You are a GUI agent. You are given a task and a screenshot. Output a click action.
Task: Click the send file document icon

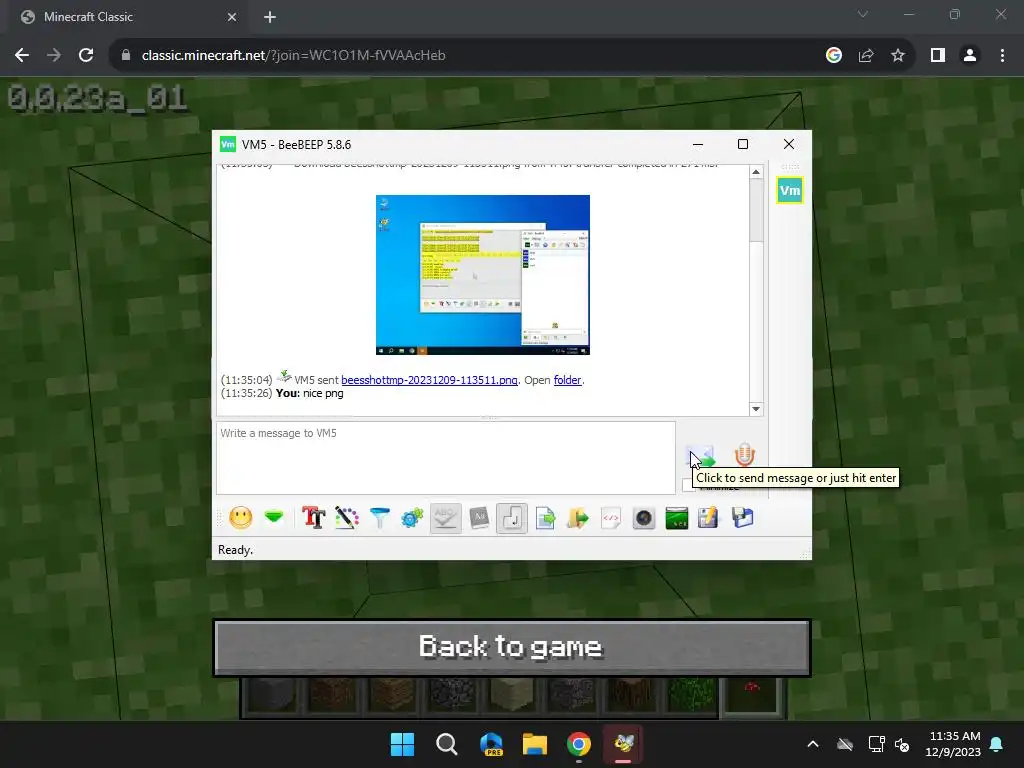545,518
